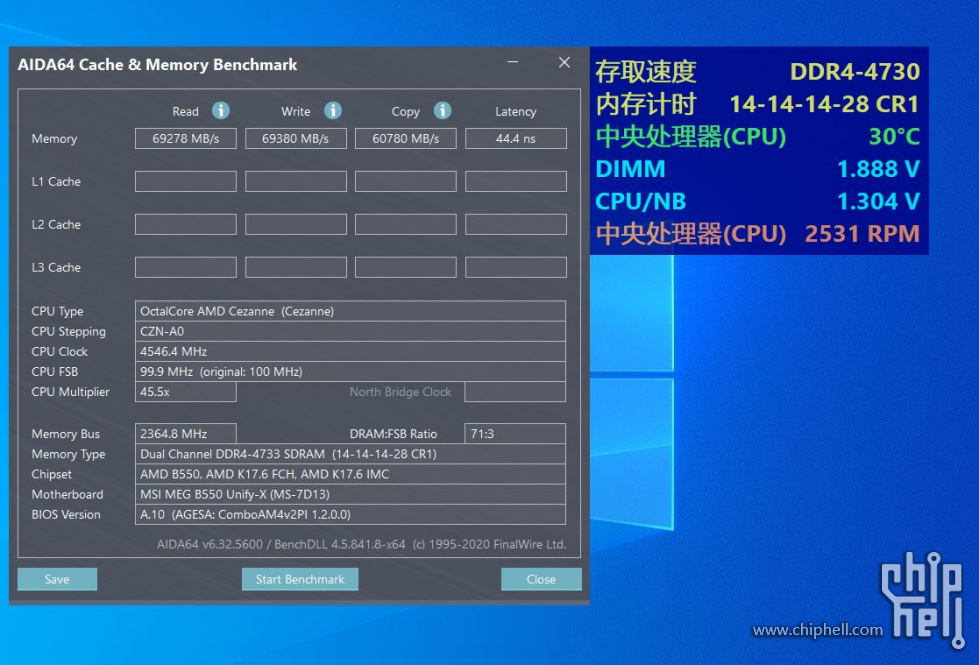Click the Motherboard value MSI MEG B550 Unify-X

[350, 494]
